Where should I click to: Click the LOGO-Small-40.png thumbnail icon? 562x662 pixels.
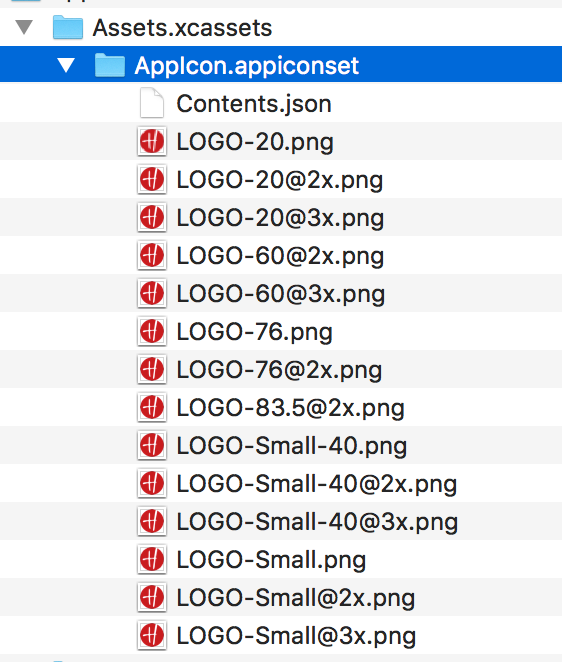pos(152,445)
